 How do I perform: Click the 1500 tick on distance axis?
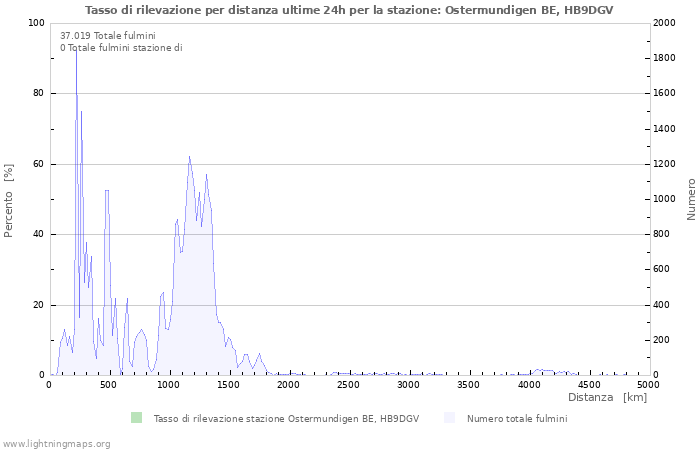(229, 385)
